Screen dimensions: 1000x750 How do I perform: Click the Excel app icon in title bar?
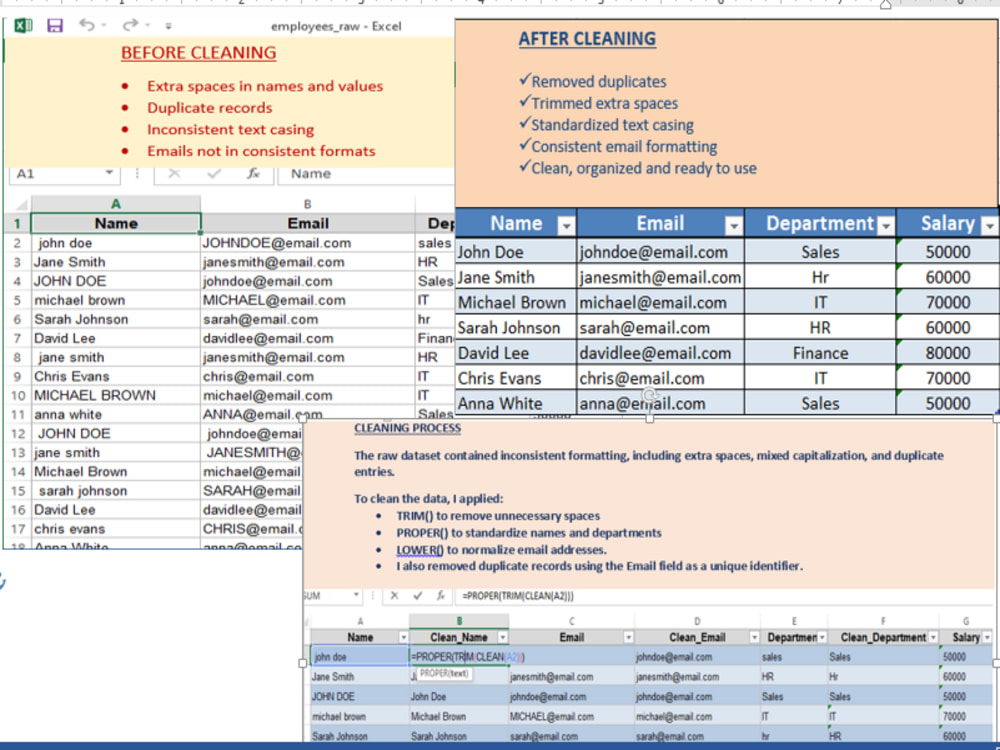(x=23, y=26)
